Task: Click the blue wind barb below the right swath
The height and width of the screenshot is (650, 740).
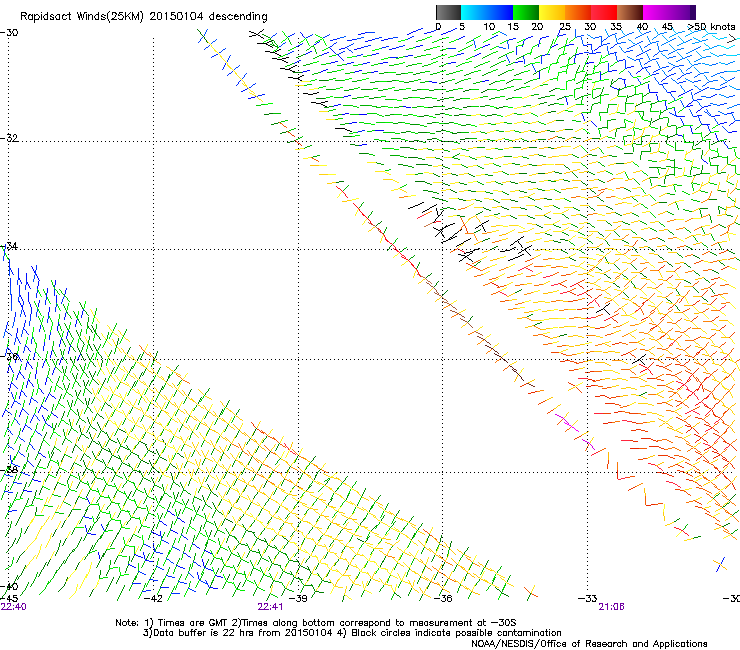Action: (721, 564)
